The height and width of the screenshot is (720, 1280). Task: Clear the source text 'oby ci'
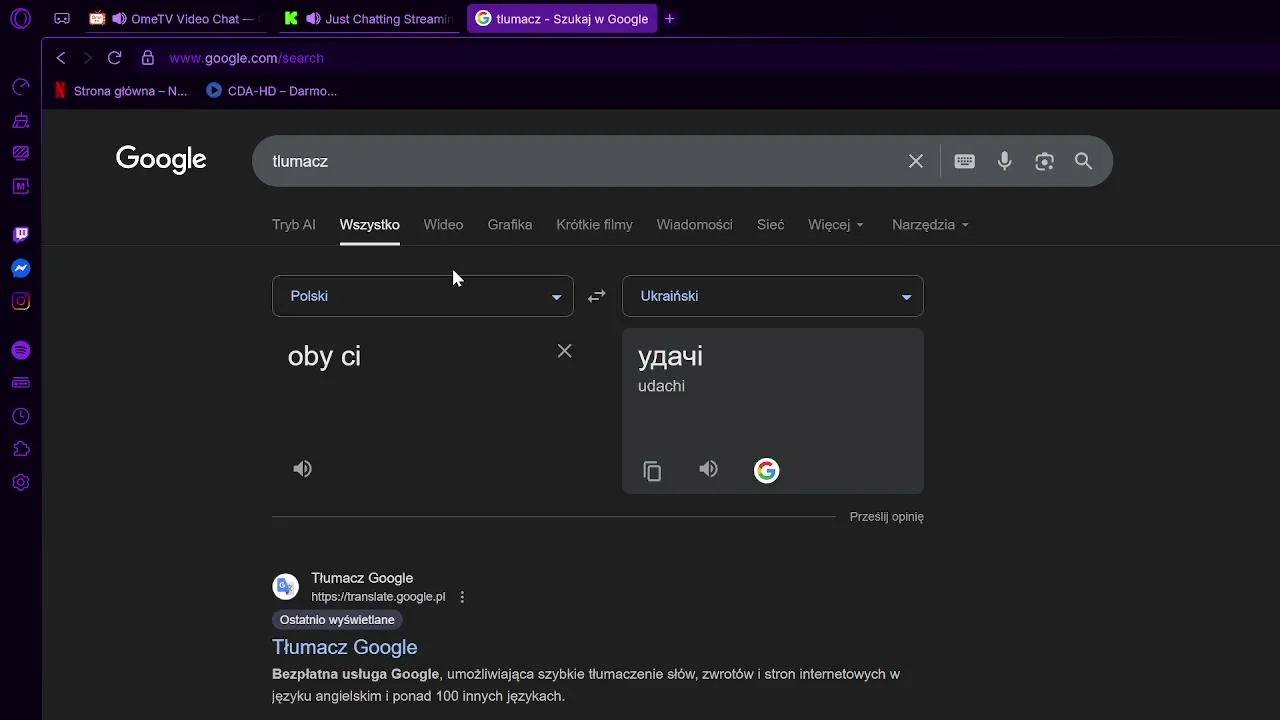coord(565,350)
